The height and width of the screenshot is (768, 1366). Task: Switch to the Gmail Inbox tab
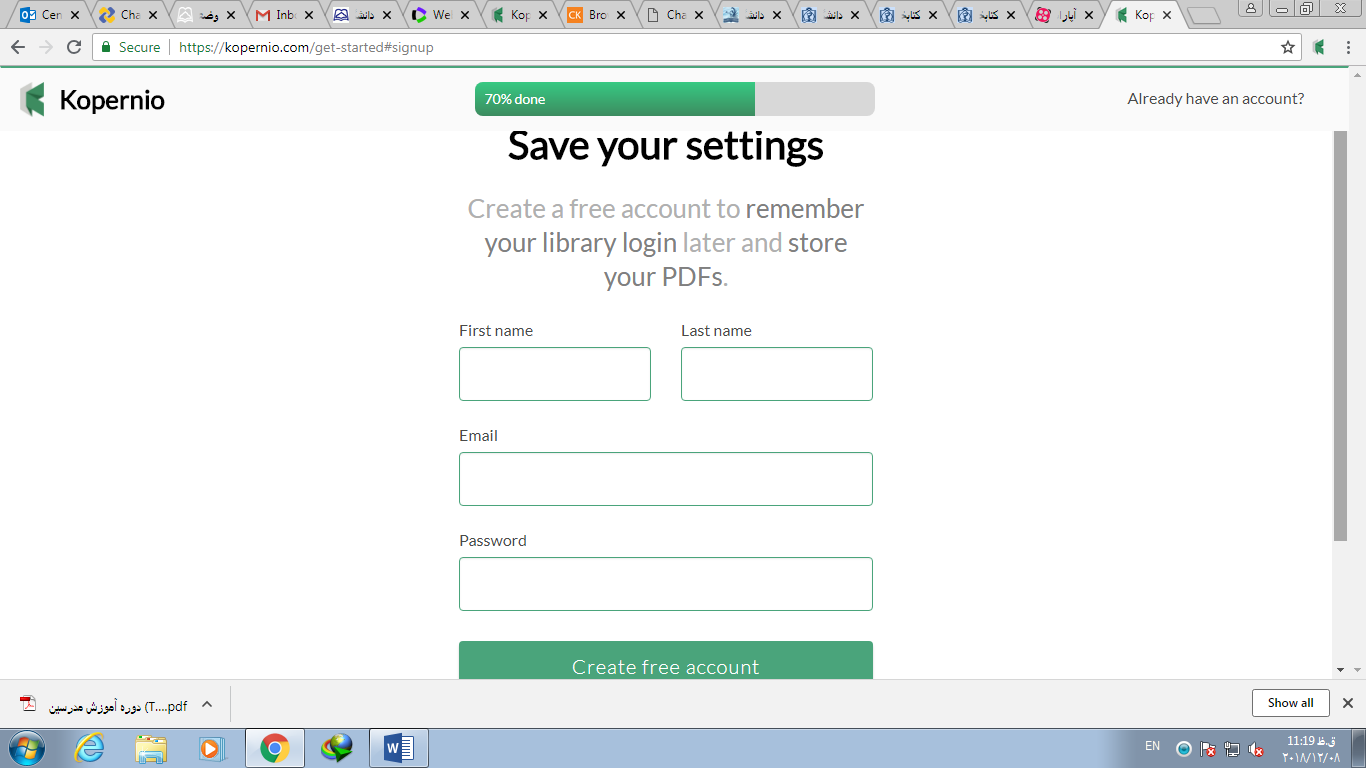tap(285, 15)
